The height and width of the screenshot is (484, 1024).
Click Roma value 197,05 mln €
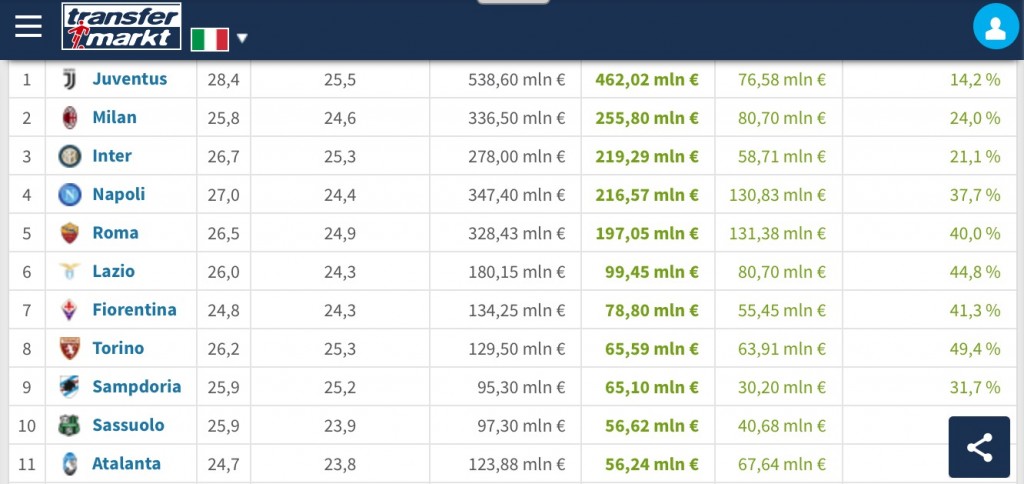(647, 233)
